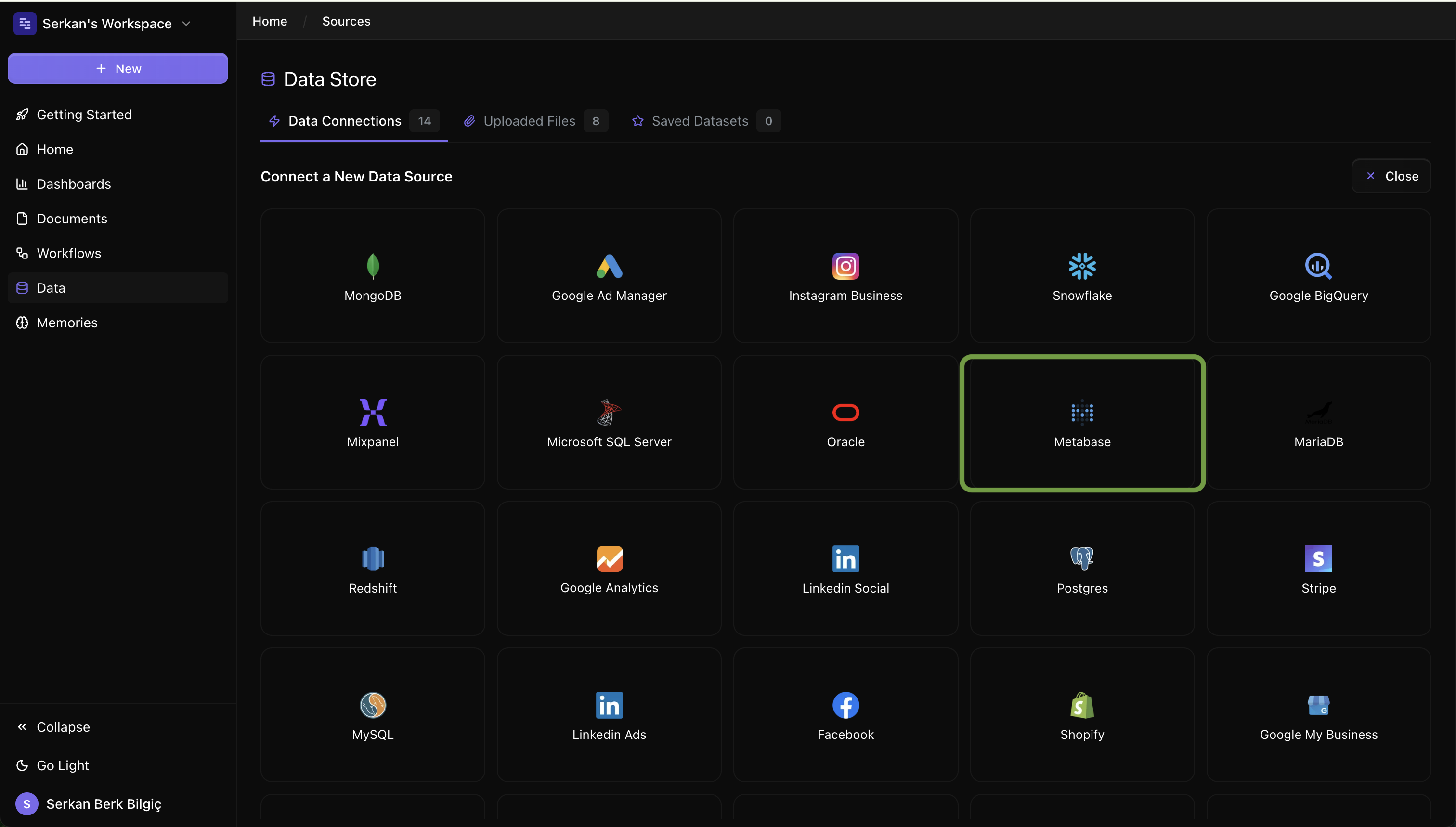Pick the Instagram Business icon

point(845,266)
